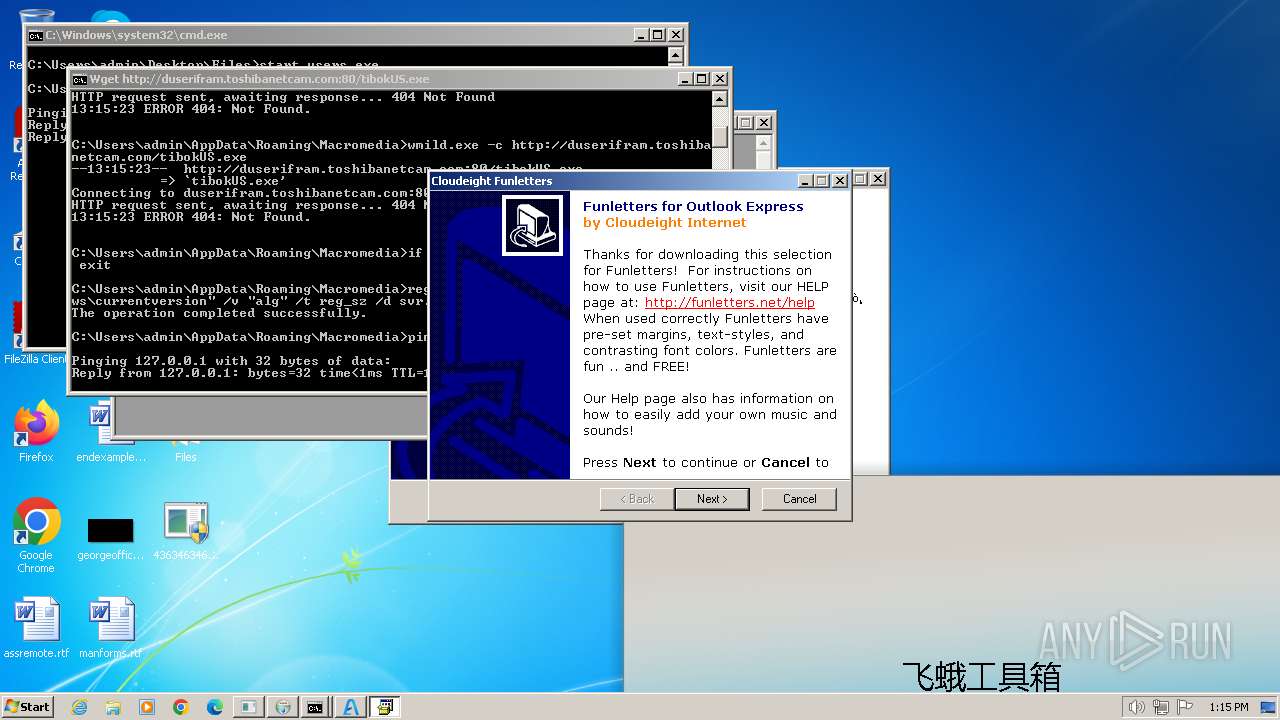Screen dimensions: 1280x720
Task: Launch Internet Explorer from taskbar
Action: [x=80, y=707]
